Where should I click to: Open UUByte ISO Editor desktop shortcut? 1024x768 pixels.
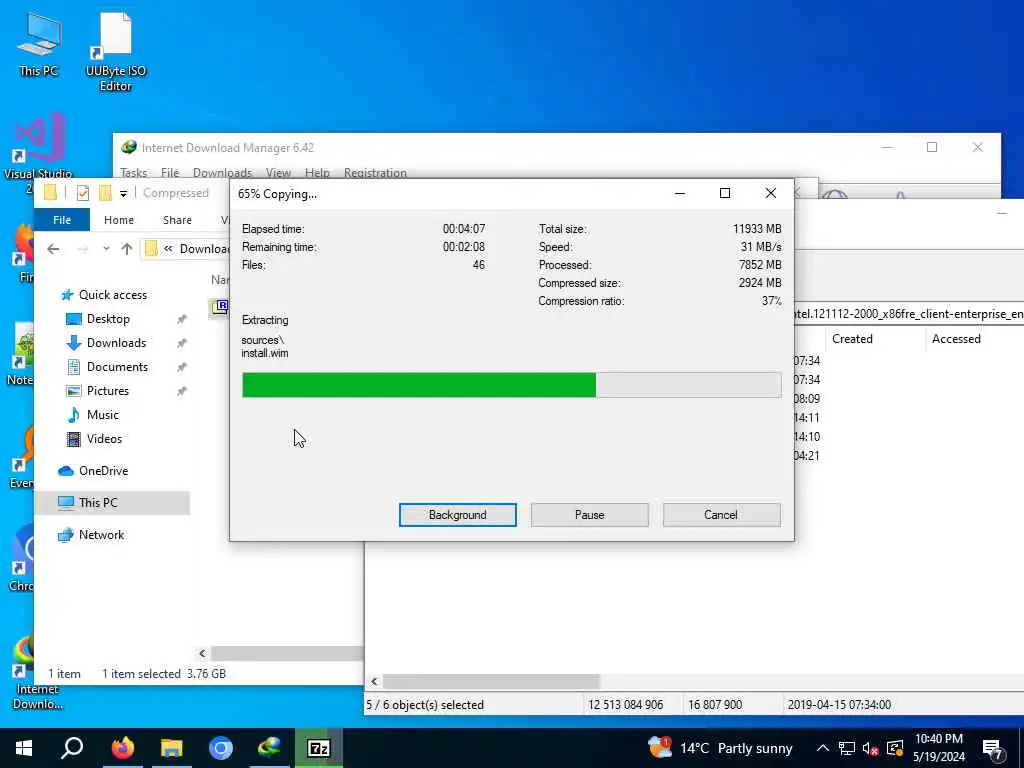click(116, 52)
